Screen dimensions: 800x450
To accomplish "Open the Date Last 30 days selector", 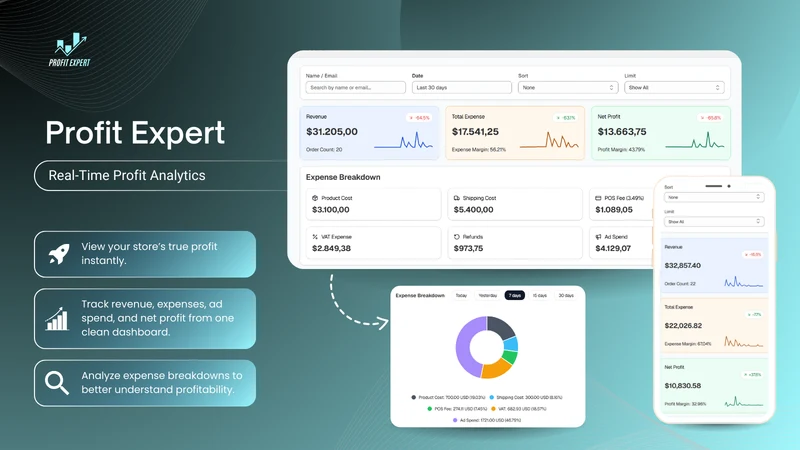I will [x=462, y=88].
